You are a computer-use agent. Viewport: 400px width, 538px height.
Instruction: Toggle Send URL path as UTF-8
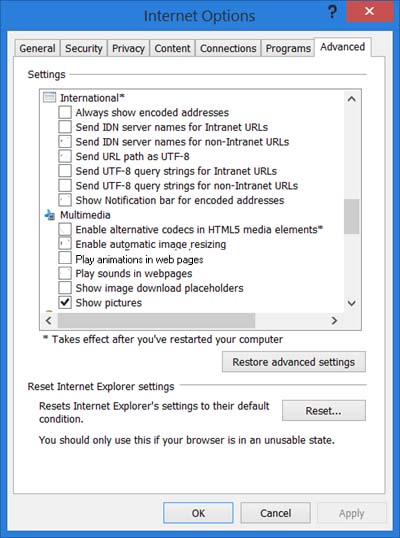(65, 156)
